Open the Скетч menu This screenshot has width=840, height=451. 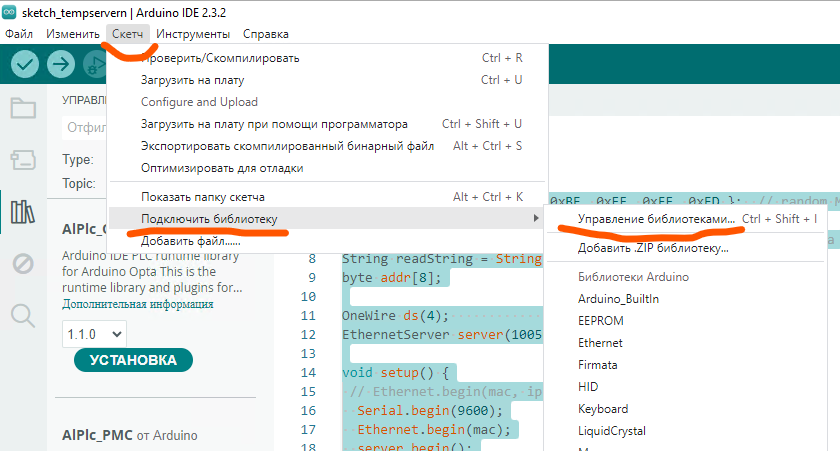[128, 34]
